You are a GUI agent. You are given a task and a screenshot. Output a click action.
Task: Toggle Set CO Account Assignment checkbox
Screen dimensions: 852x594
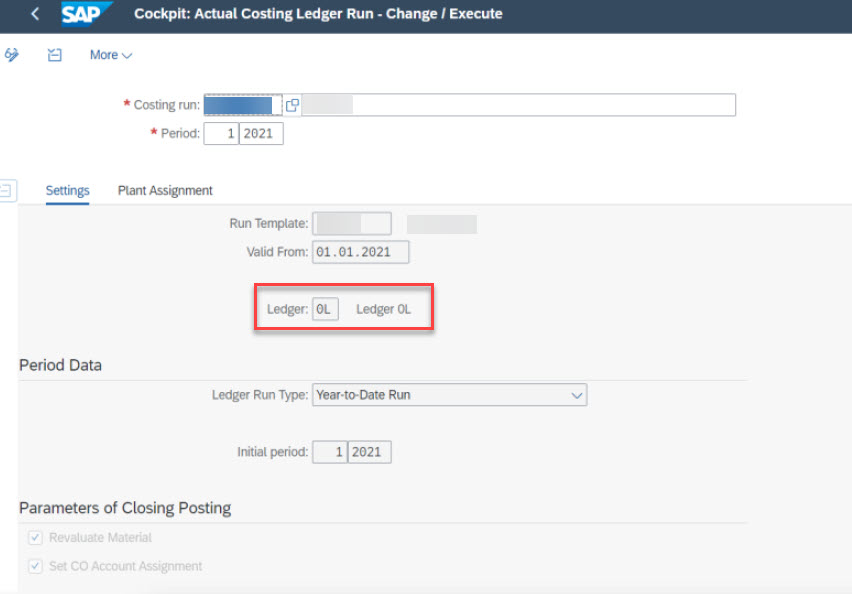(x=36, y=566)
